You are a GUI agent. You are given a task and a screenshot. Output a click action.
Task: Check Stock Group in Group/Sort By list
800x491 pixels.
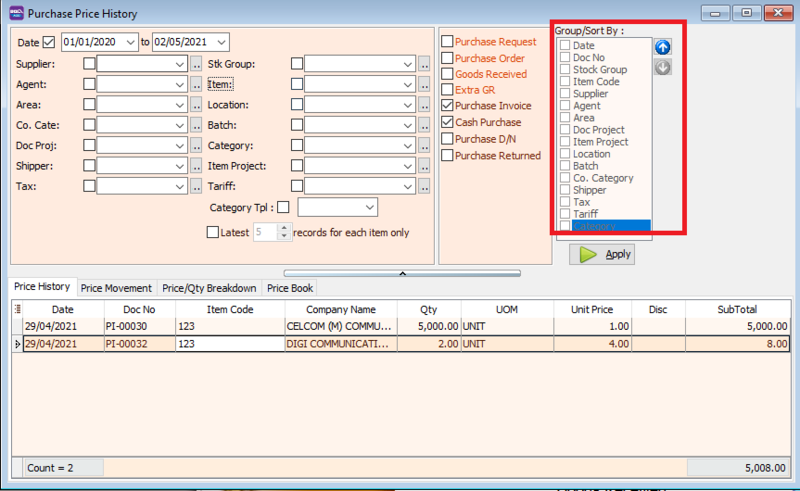565,70
